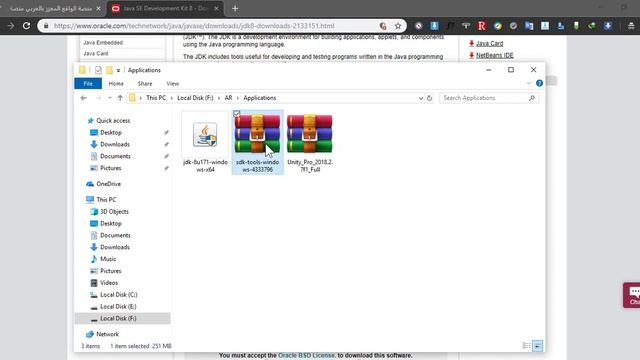
Task: Click Java Embedded in Oracle sidebar
Action: point(103,42)
